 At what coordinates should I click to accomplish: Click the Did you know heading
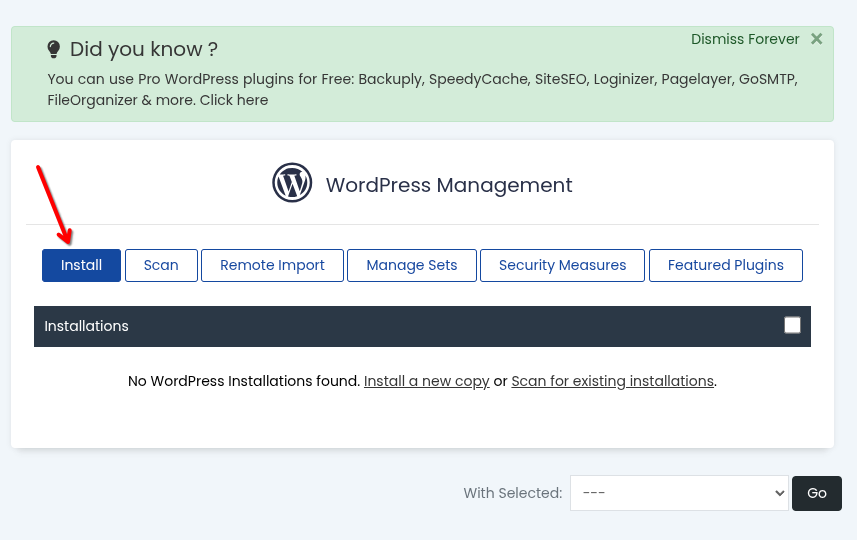pos(144,49)
